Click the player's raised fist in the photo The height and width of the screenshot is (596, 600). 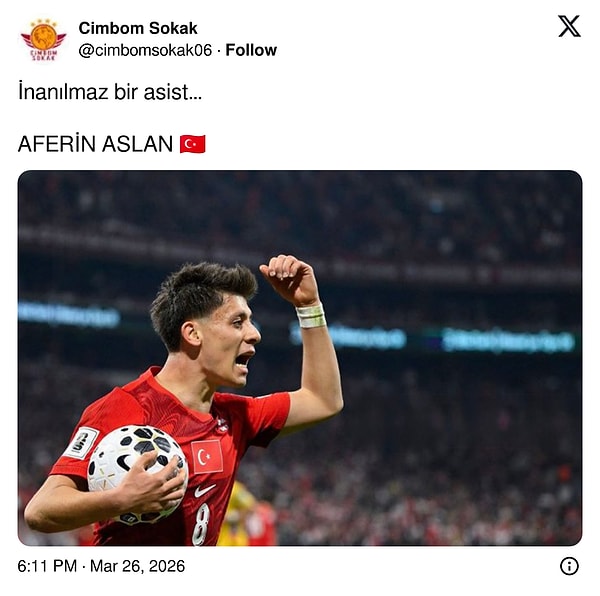(289, 278)
